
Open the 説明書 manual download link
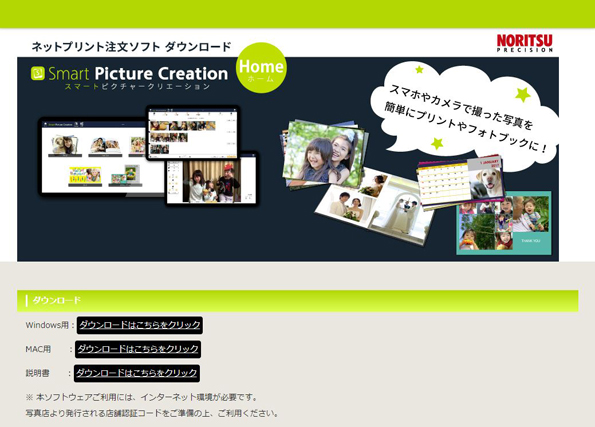coord(137,373)
